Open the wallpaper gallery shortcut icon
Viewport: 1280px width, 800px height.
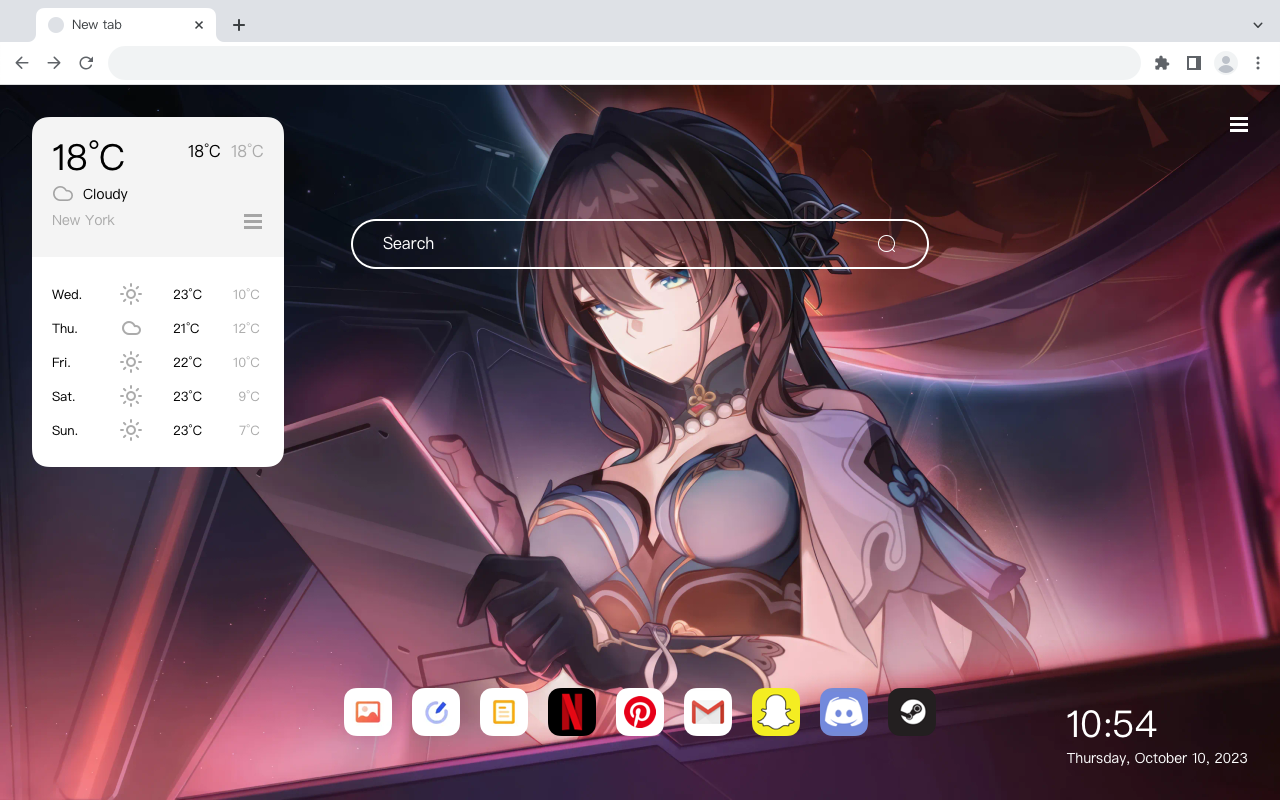[368, 712]
